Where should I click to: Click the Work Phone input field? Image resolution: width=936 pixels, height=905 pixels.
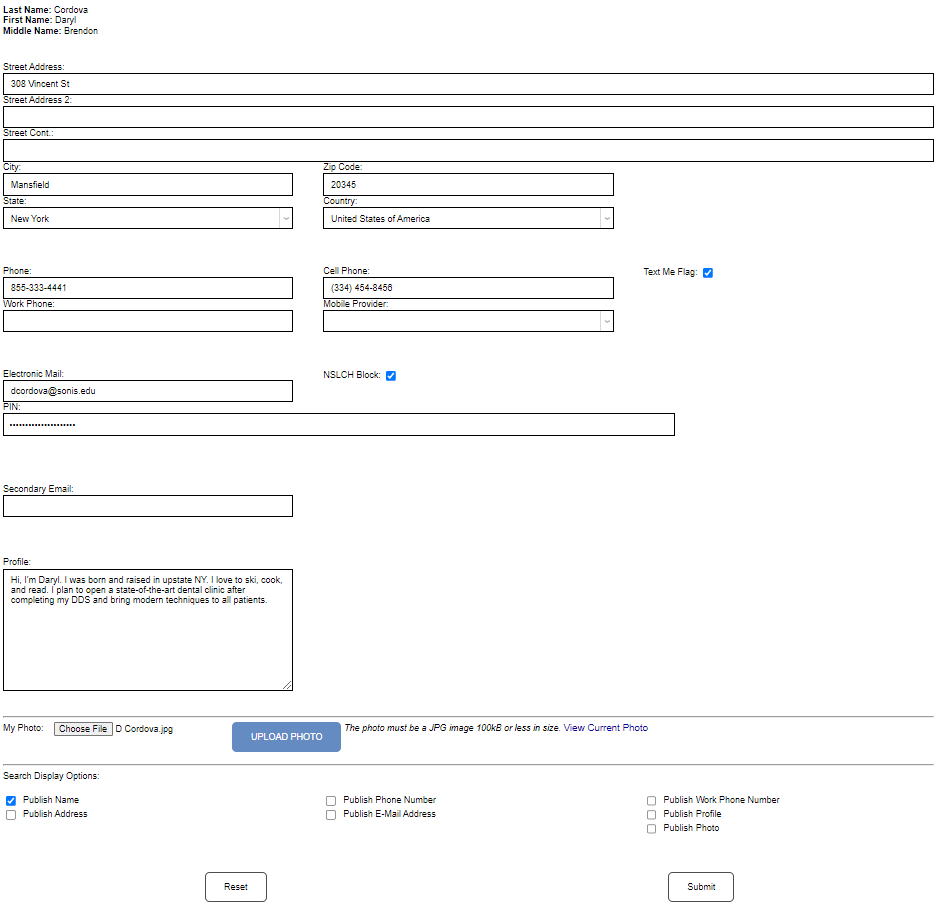[x=148, y=320]
